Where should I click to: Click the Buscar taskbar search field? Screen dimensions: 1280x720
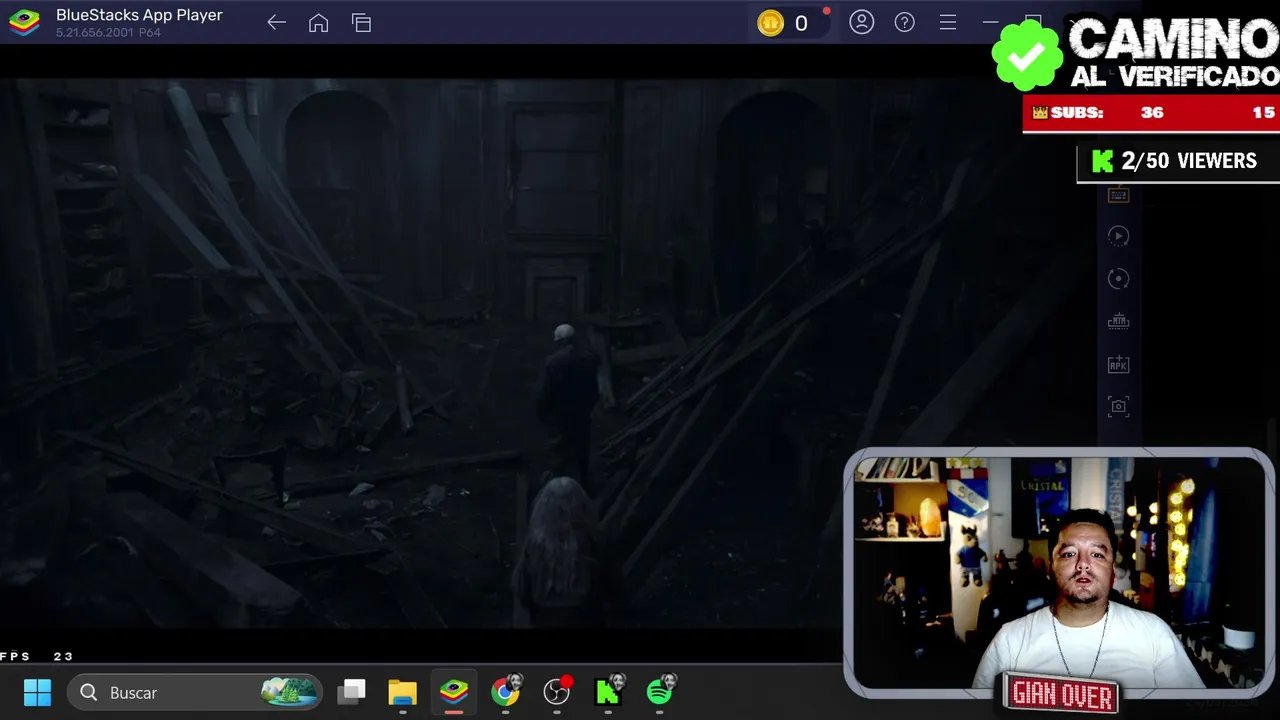click(194, 692)
